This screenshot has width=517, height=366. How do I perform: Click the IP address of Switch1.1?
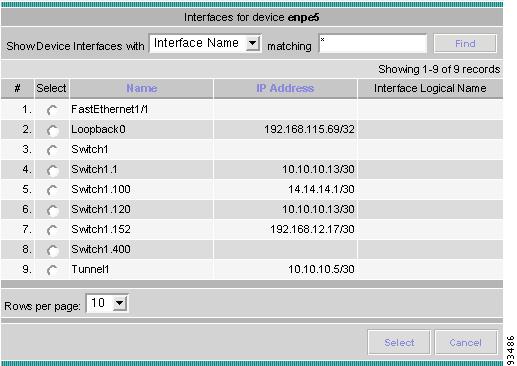[x=318, y=169]
